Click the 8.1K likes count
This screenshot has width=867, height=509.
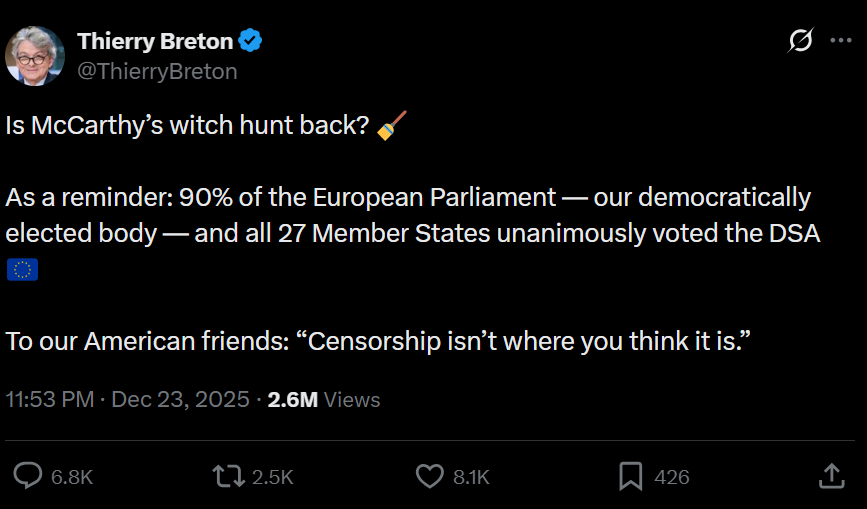(471, 478)
